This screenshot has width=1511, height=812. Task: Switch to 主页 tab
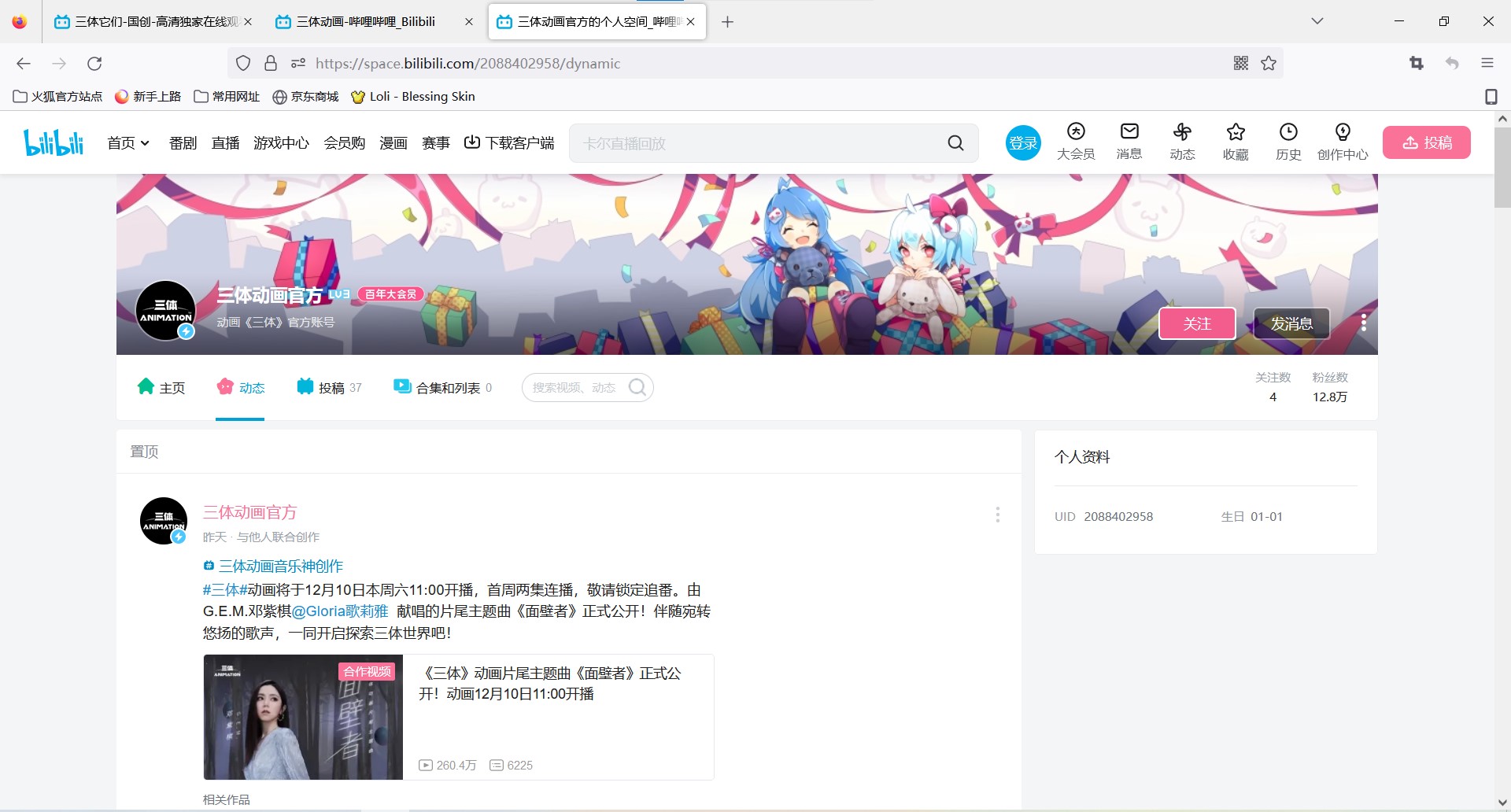pyautogui.click(x=161, y=387)
